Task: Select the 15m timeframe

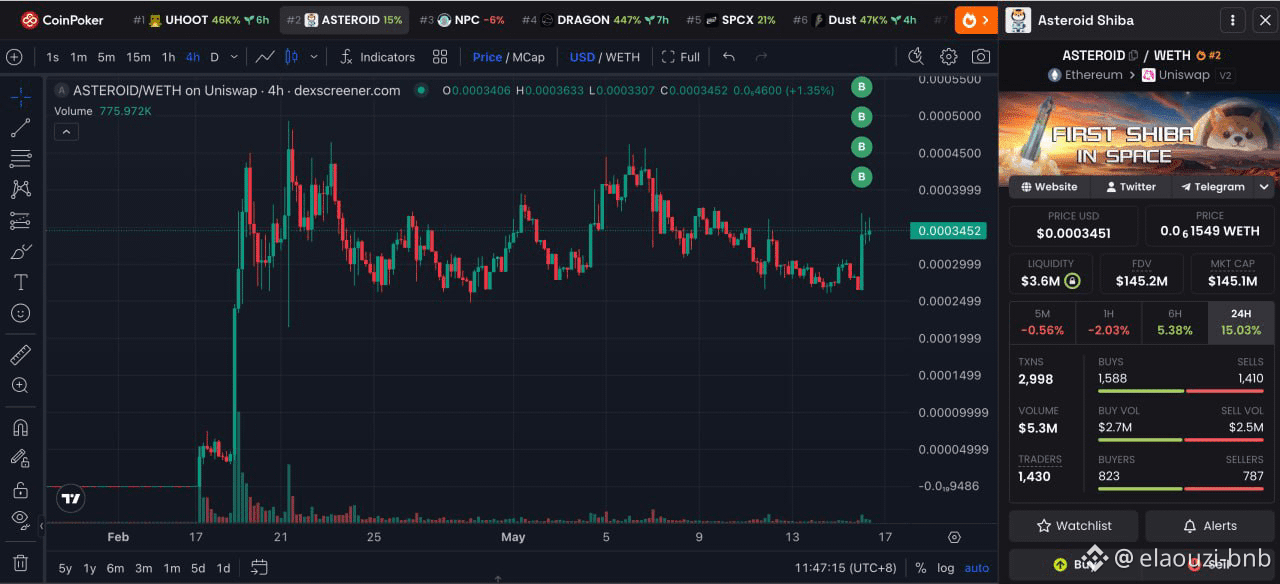Action: click(x=138, y=57)
